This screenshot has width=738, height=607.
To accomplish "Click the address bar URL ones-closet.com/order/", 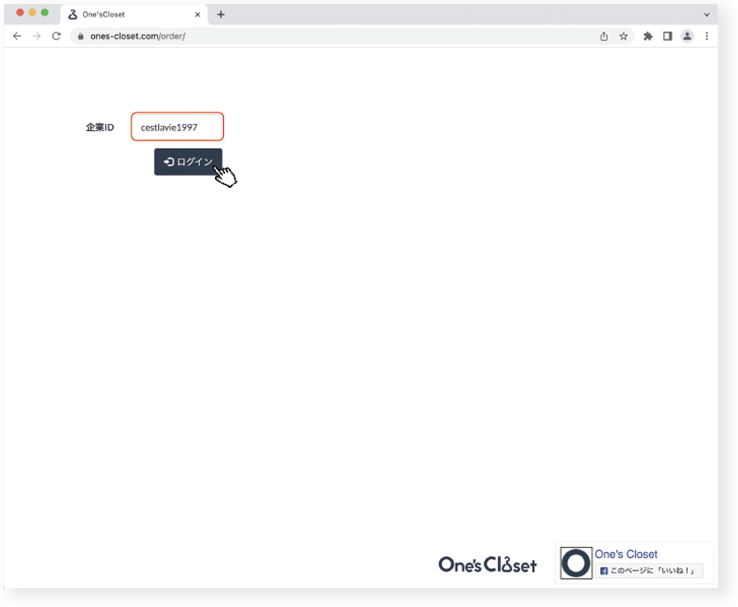I will coord(138,36).
